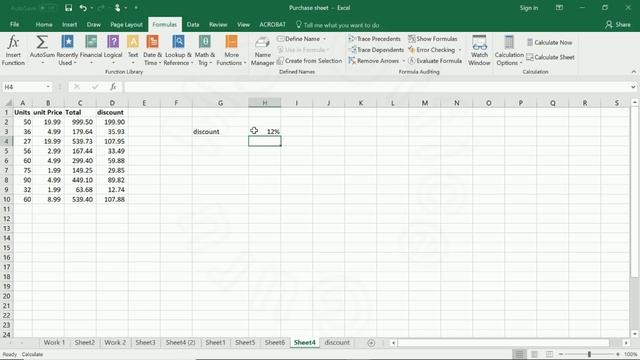Select cell H3 containing 12%

(x=264, y=131)
